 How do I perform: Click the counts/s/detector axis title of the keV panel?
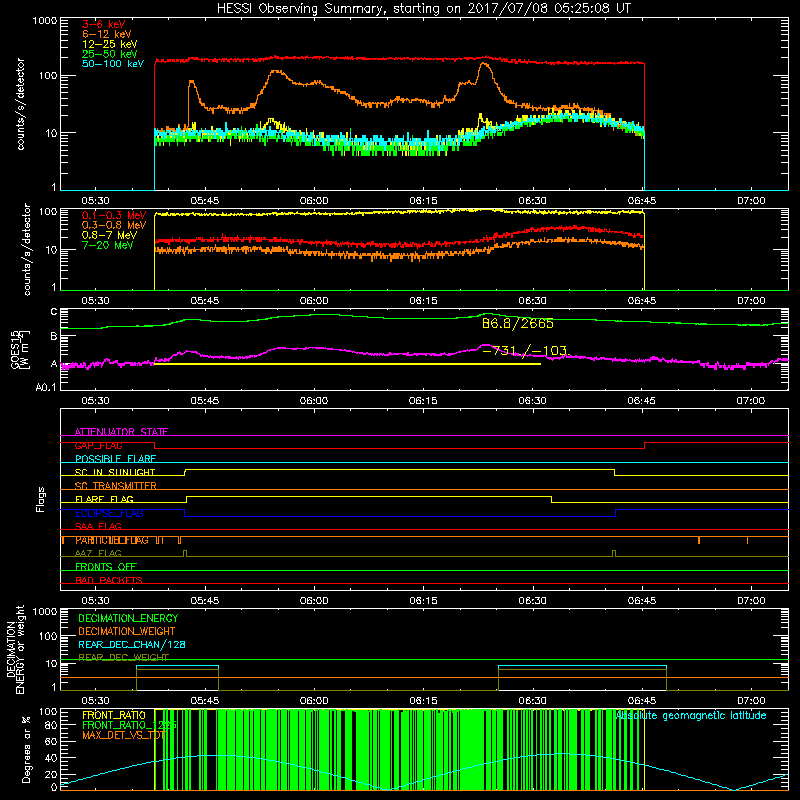20,104
